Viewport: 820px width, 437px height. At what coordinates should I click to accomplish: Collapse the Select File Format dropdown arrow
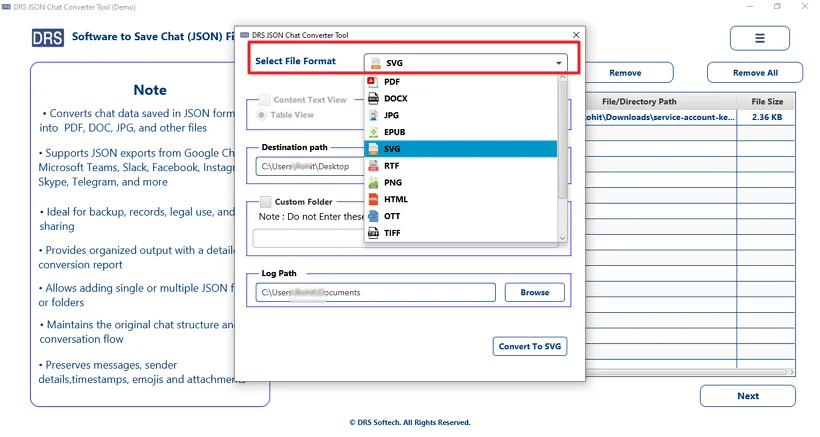(559, 63)
